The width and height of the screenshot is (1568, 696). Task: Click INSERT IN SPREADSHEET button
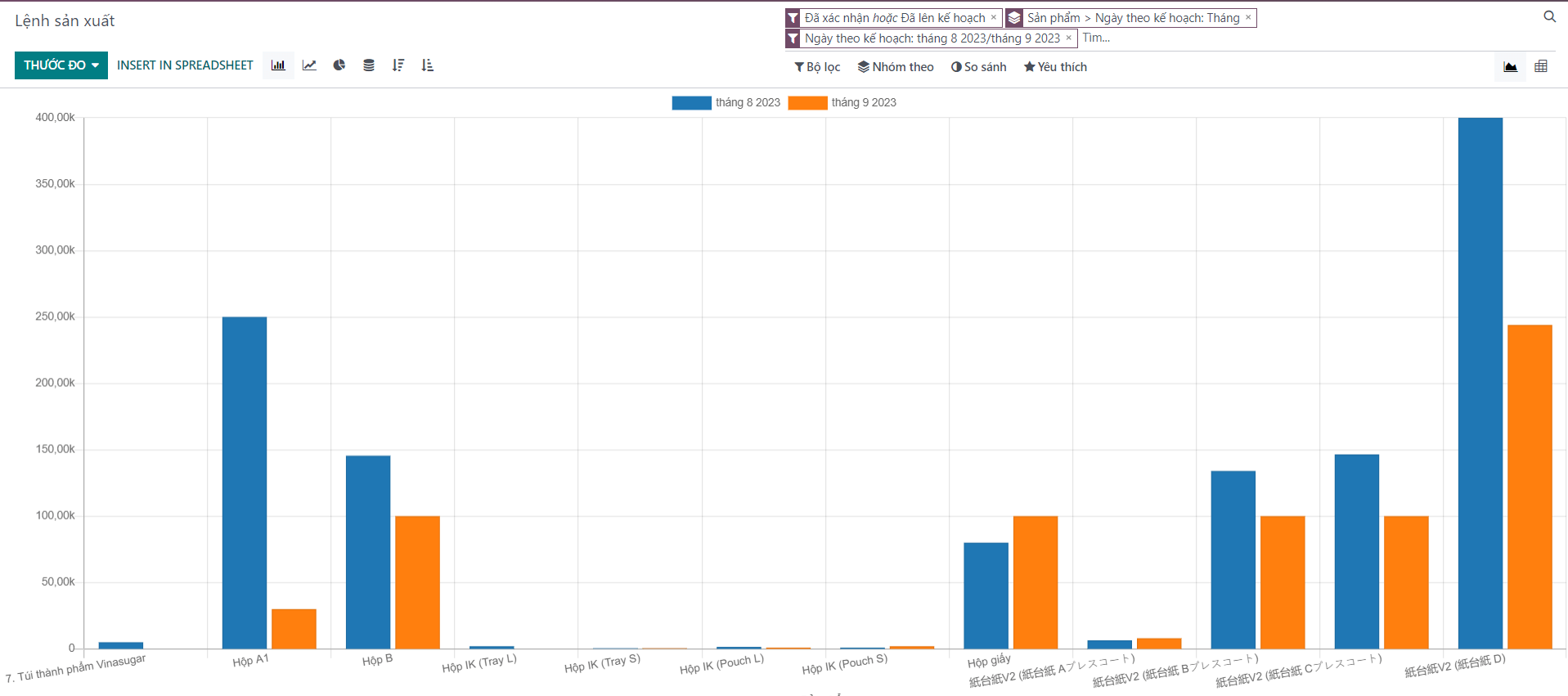(185, 65)
